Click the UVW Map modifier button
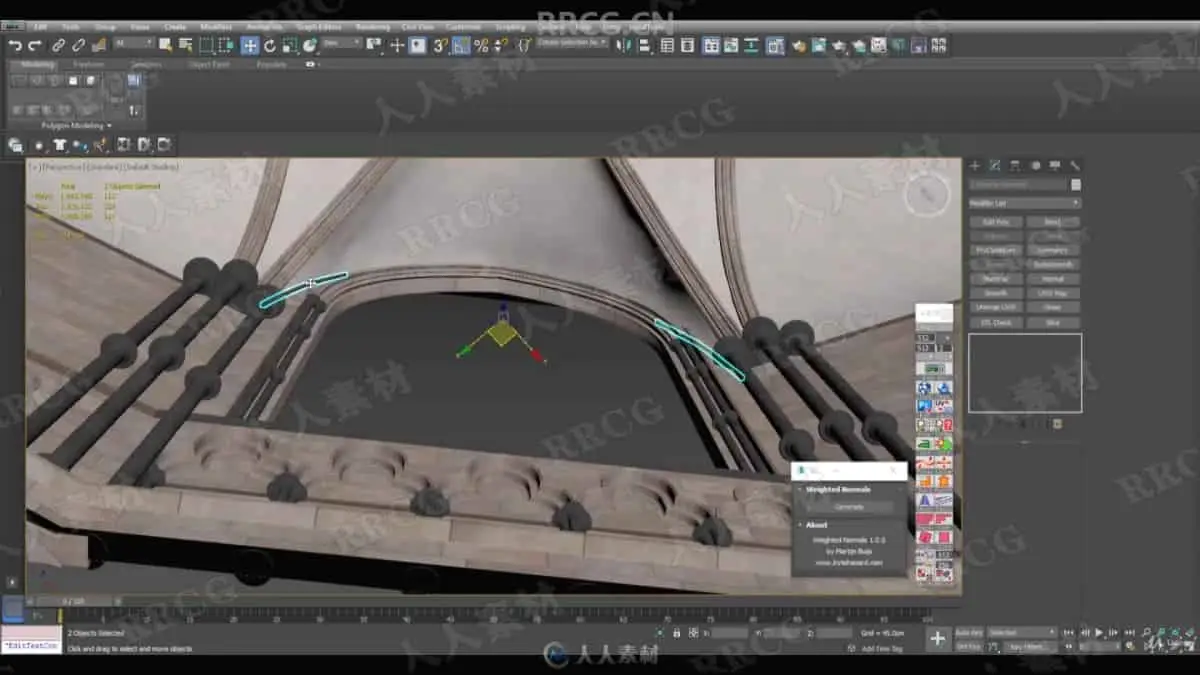This screenshot has width=1200, height=675. [1053, 293]
